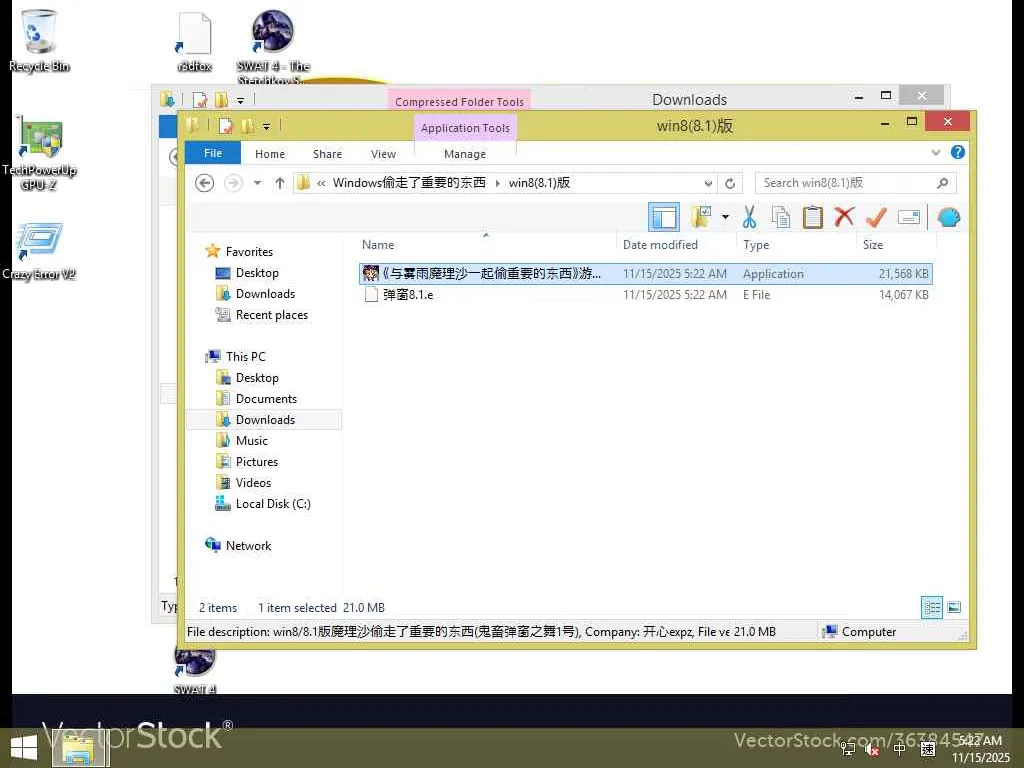This screenshot has width=1024, height=768.
Task: Select Desktop under This PC
Action: click(257, 377)
